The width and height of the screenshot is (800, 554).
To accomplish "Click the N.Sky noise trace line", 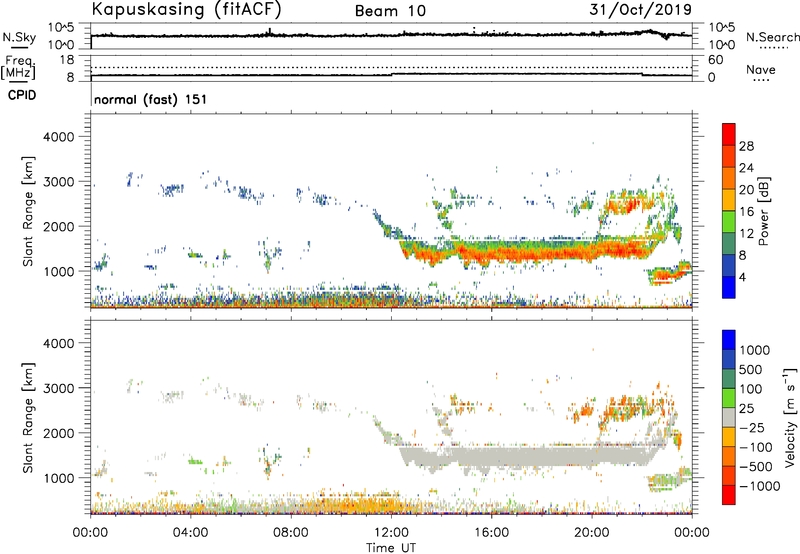I will tap(391, 35).
